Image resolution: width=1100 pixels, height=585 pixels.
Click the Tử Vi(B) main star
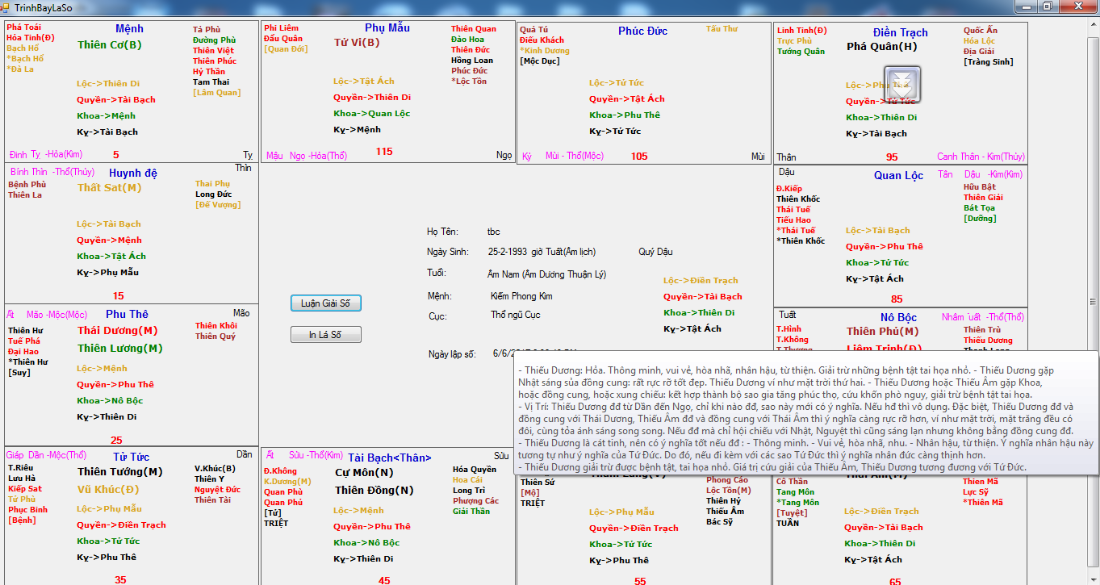click(x=357, y=42)
